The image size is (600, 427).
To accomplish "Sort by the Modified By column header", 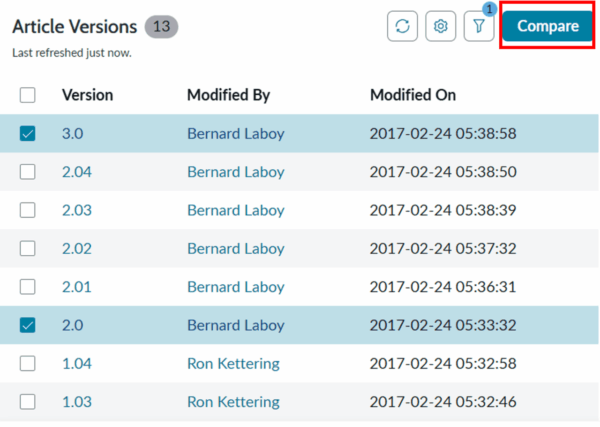I will pyautogui.click(x=228, y=95).
